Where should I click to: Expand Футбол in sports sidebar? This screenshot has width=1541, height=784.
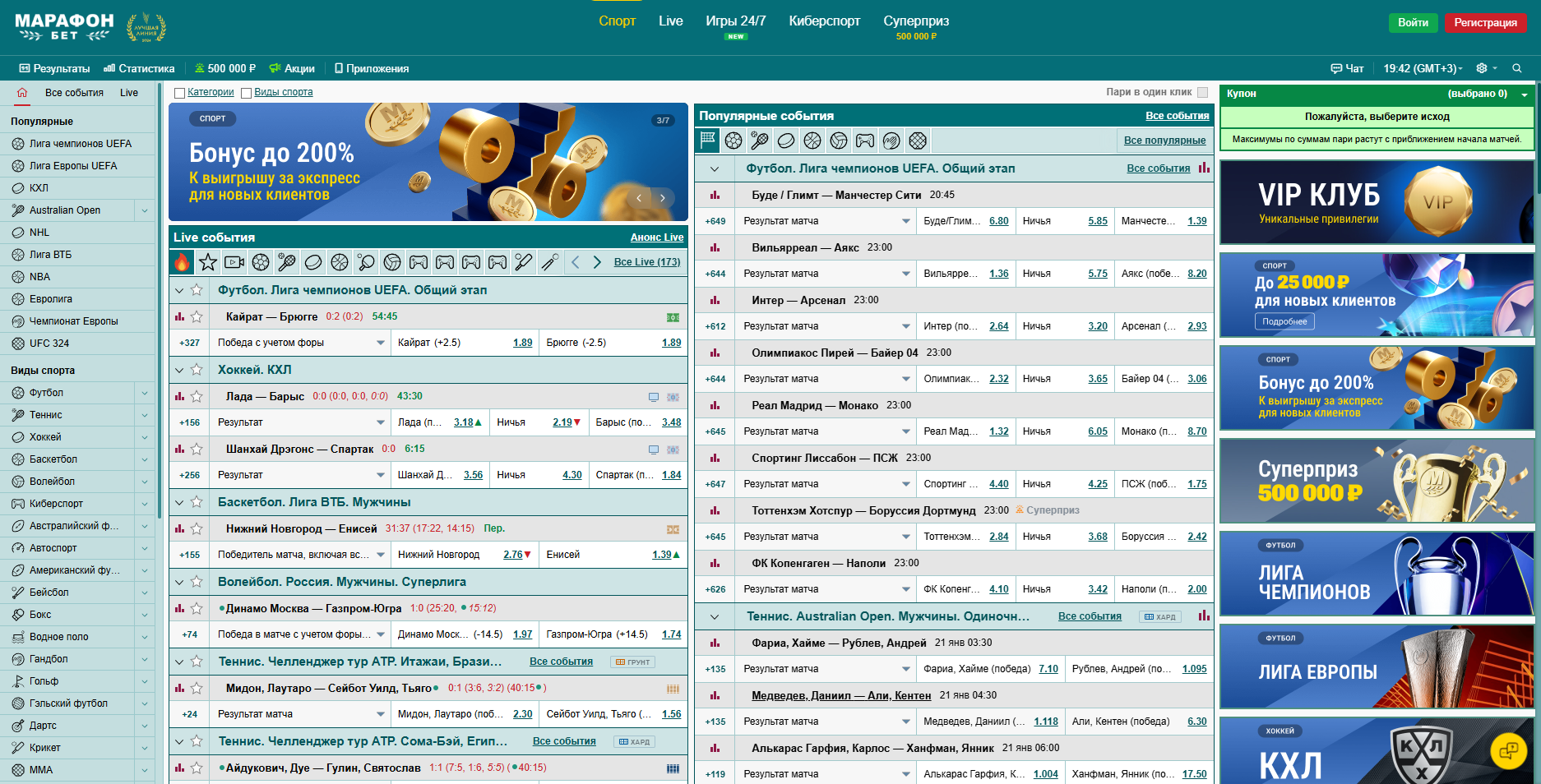click(x=145, y=393)
